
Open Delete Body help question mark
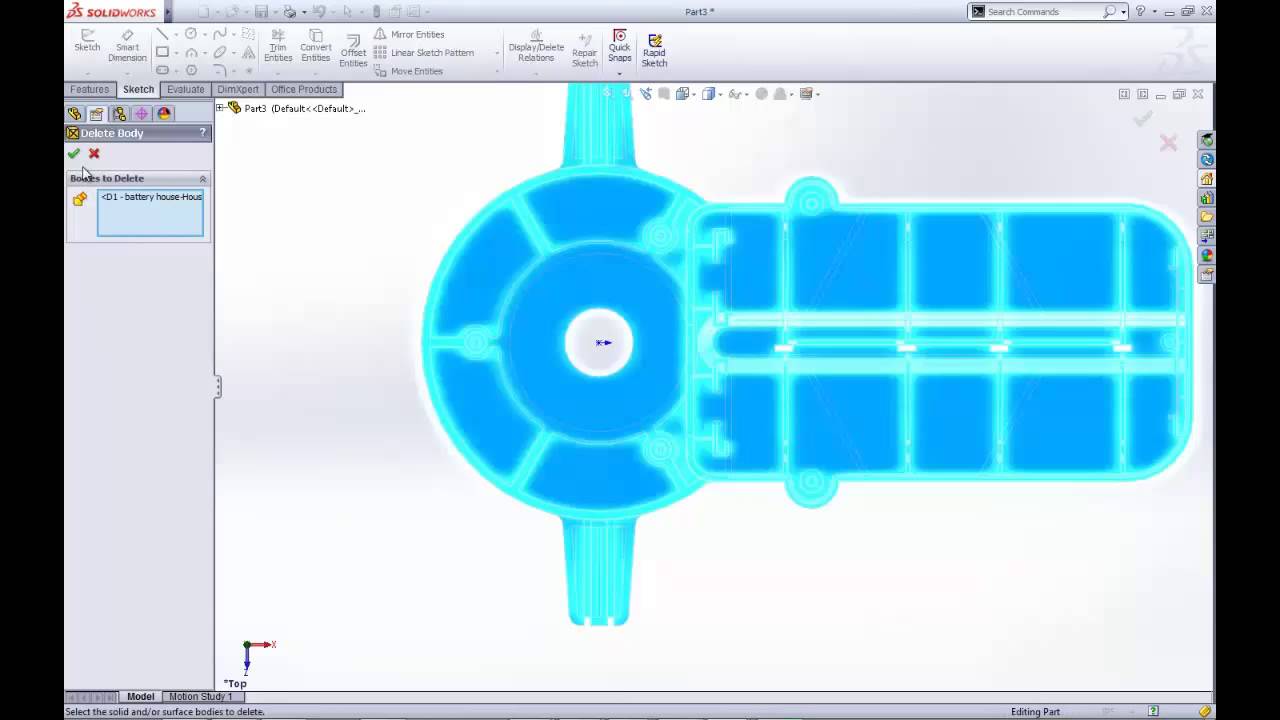tap(203, 133)
